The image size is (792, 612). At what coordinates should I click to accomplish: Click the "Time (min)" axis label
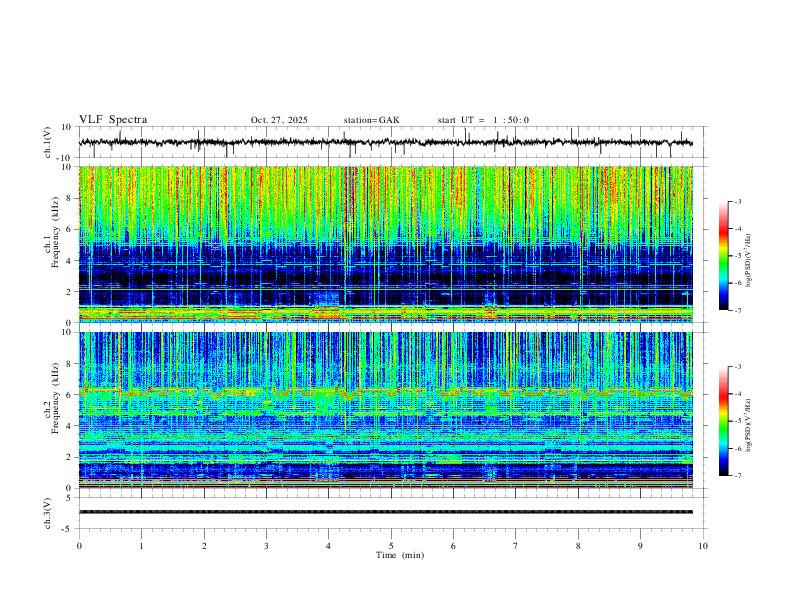point(400,555)
